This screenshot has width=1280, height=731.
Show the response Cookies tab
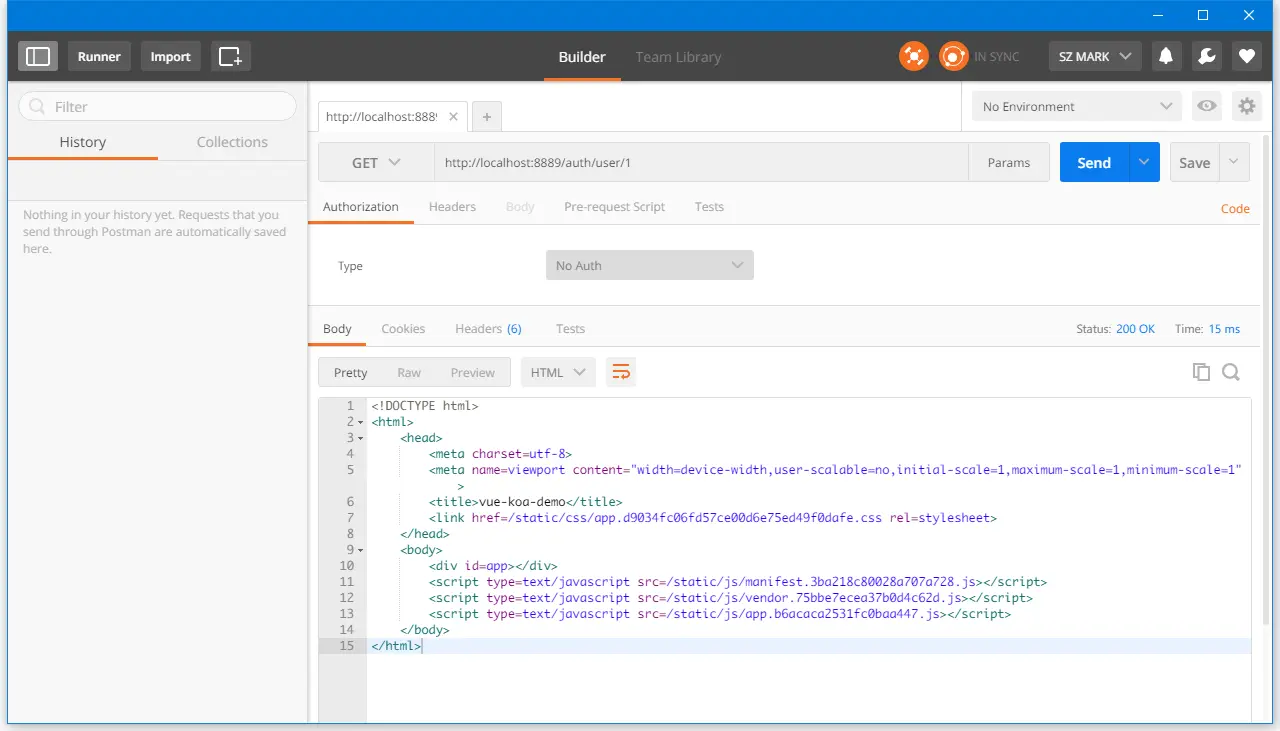pos(403,329)
